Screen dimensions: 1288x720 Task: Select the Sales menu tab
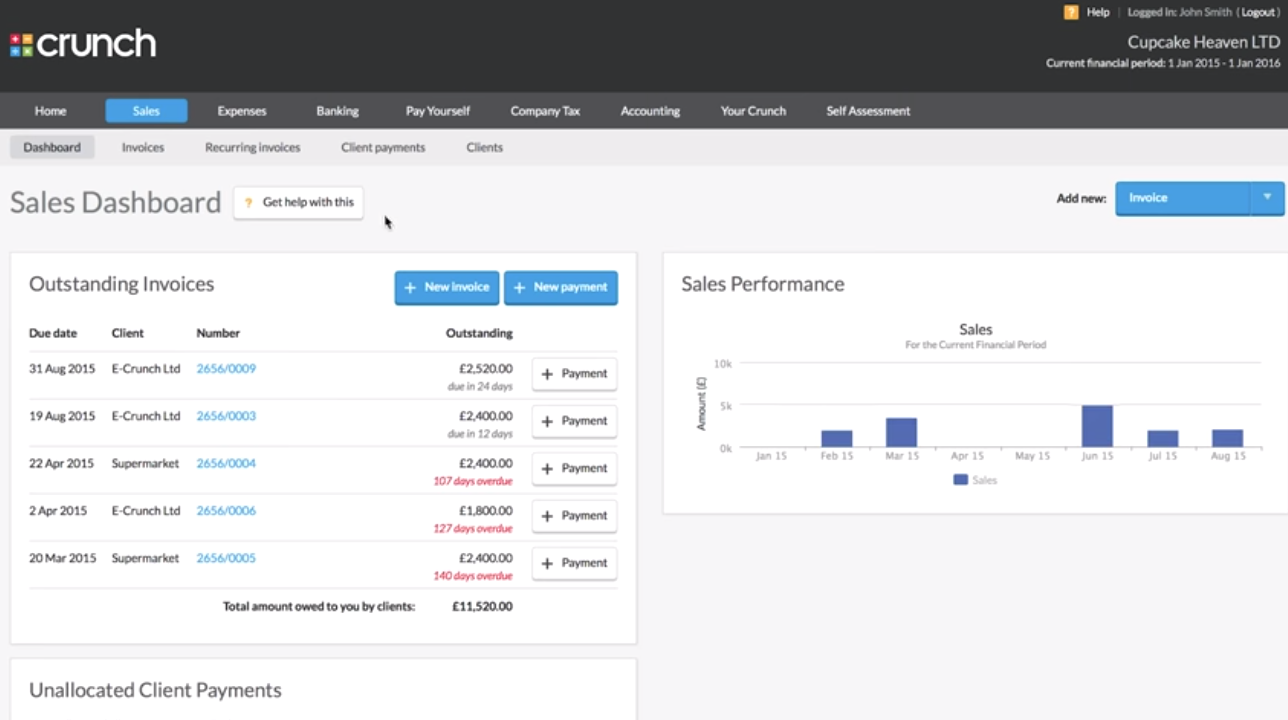(146, 111)
